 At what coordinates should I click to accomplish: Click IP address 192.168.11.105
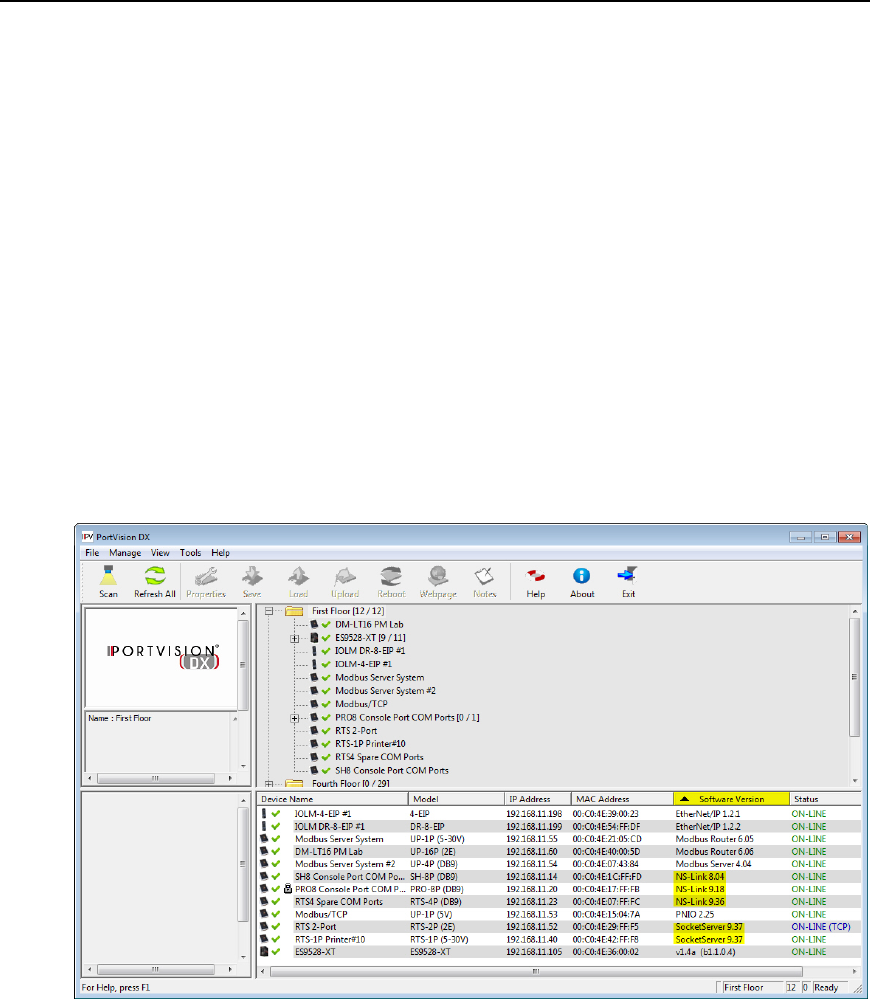coord(534,952)
